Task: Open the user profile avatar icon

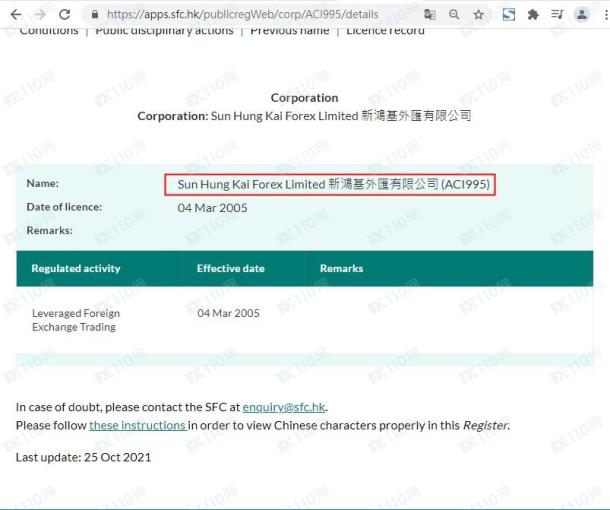Action: point(582,15)
